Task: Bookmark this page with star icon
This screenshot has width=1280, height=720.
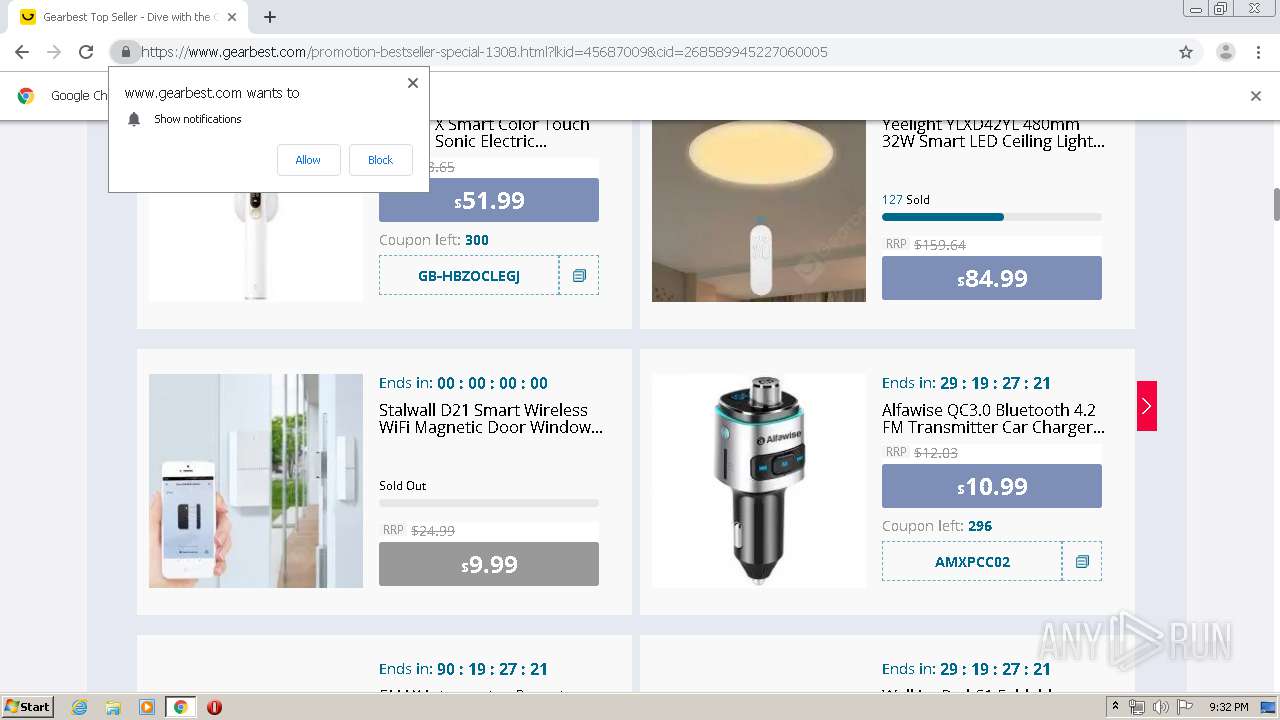Action: (1186, 52)
